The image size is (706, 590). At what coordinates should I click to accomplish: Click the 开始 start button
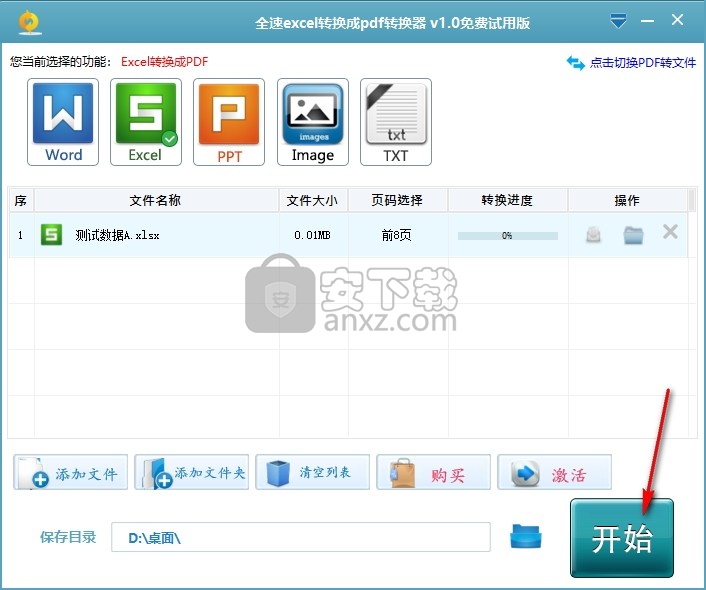[x=622, y=538]
